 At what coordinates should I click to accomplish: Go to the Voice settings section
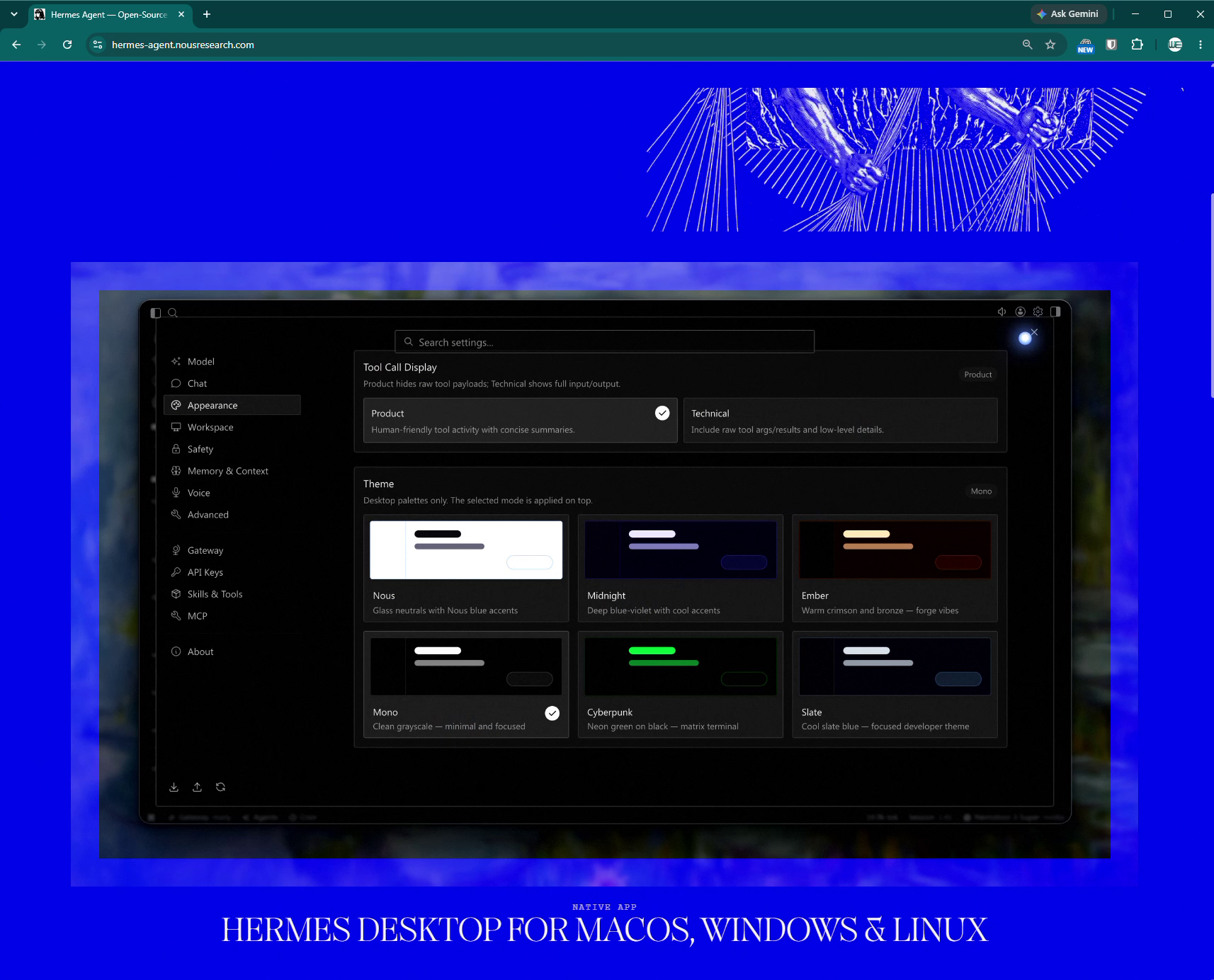click(x=232, y=493)
